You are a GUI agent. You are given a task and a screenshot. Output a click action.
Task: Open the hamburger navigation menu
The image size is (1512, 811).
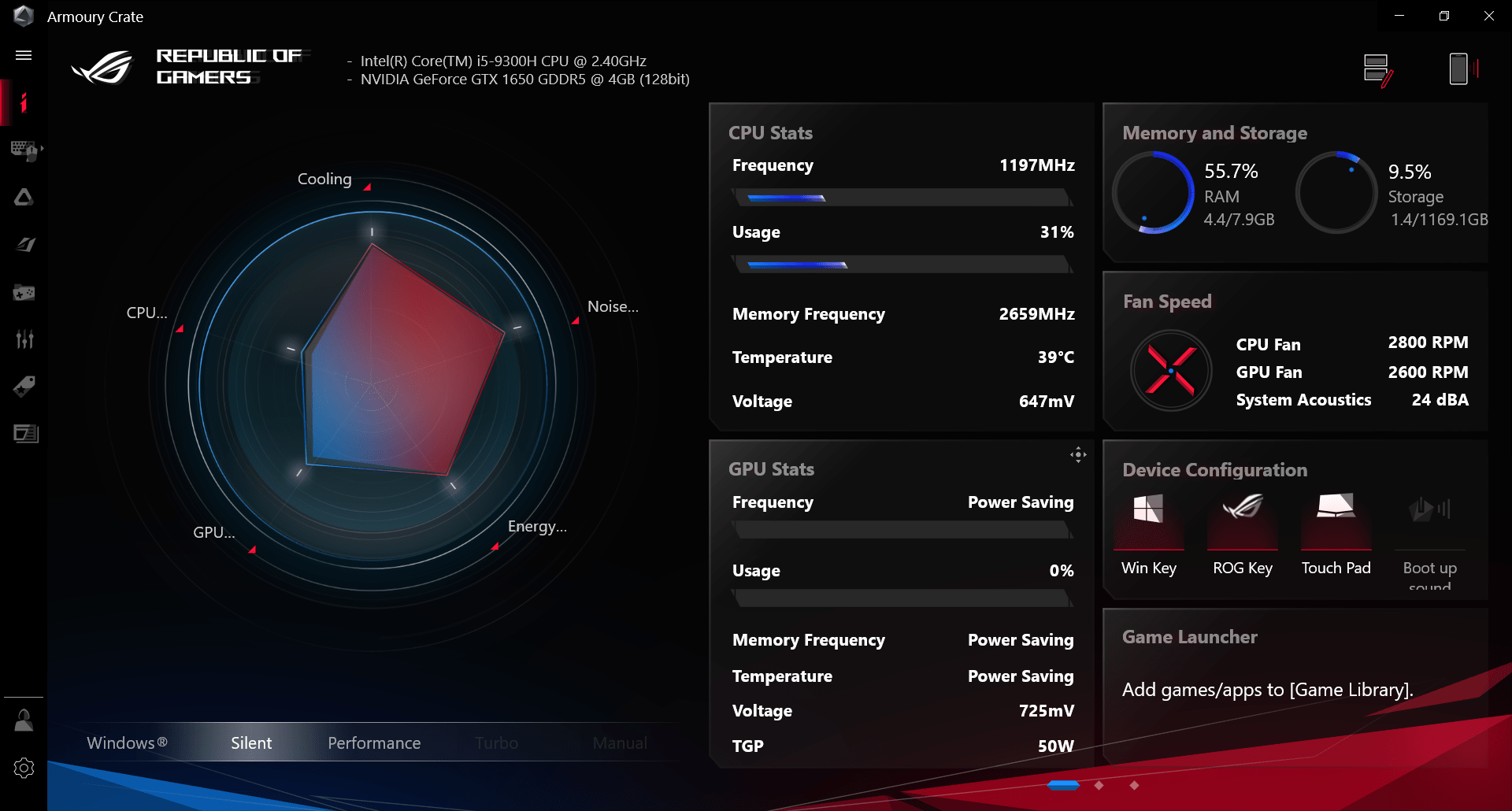point(24,55)
